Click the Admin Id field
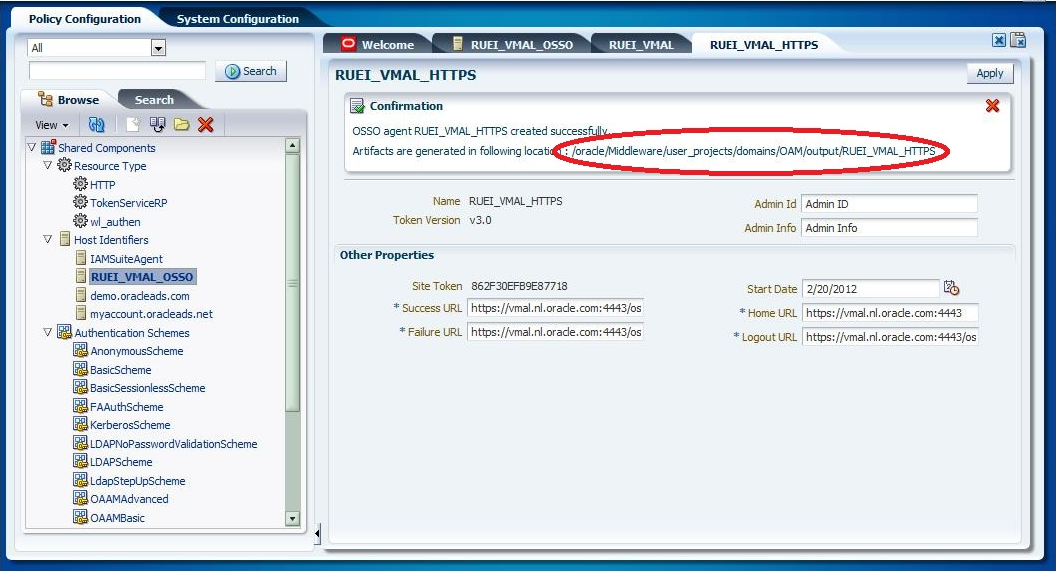 889,204
